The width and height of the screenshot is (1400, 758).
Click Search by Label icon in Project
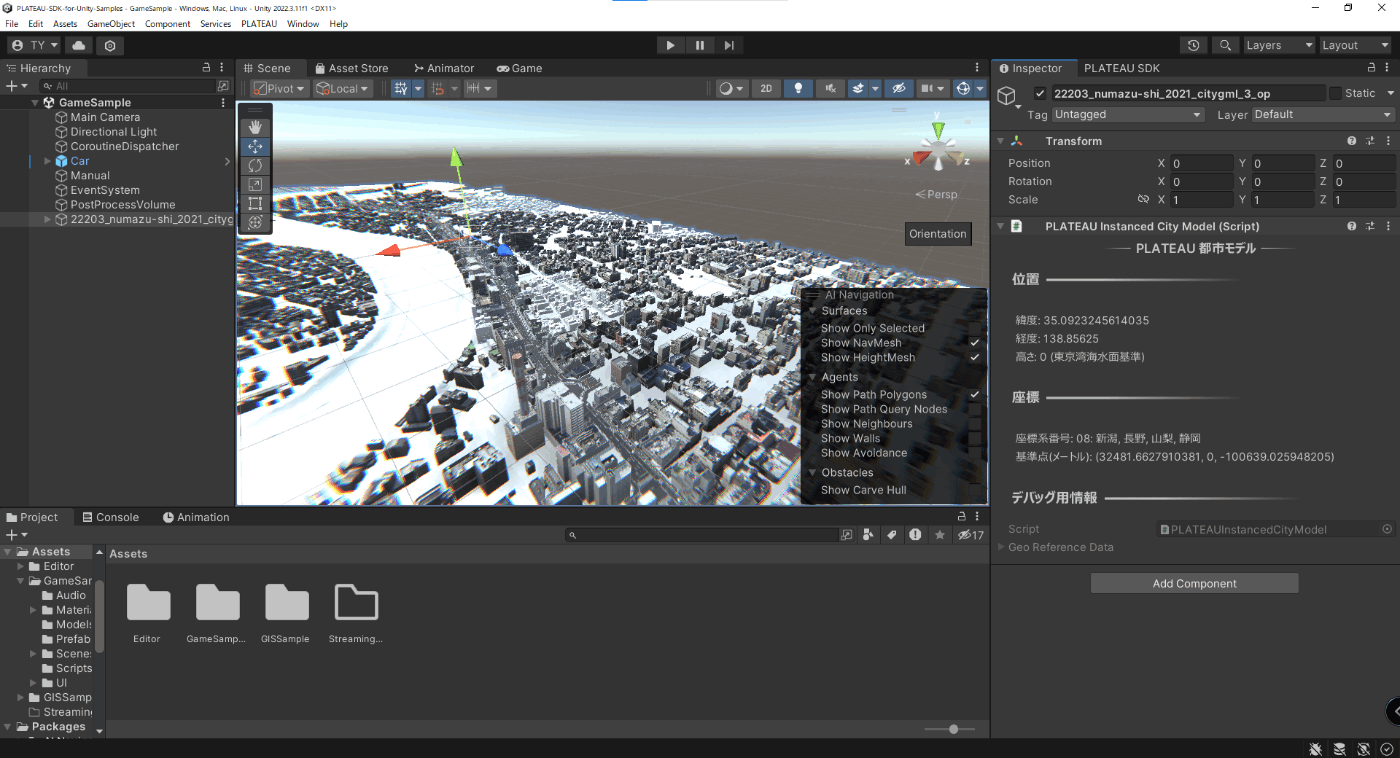pyautogui.click(x=892, y=535)
